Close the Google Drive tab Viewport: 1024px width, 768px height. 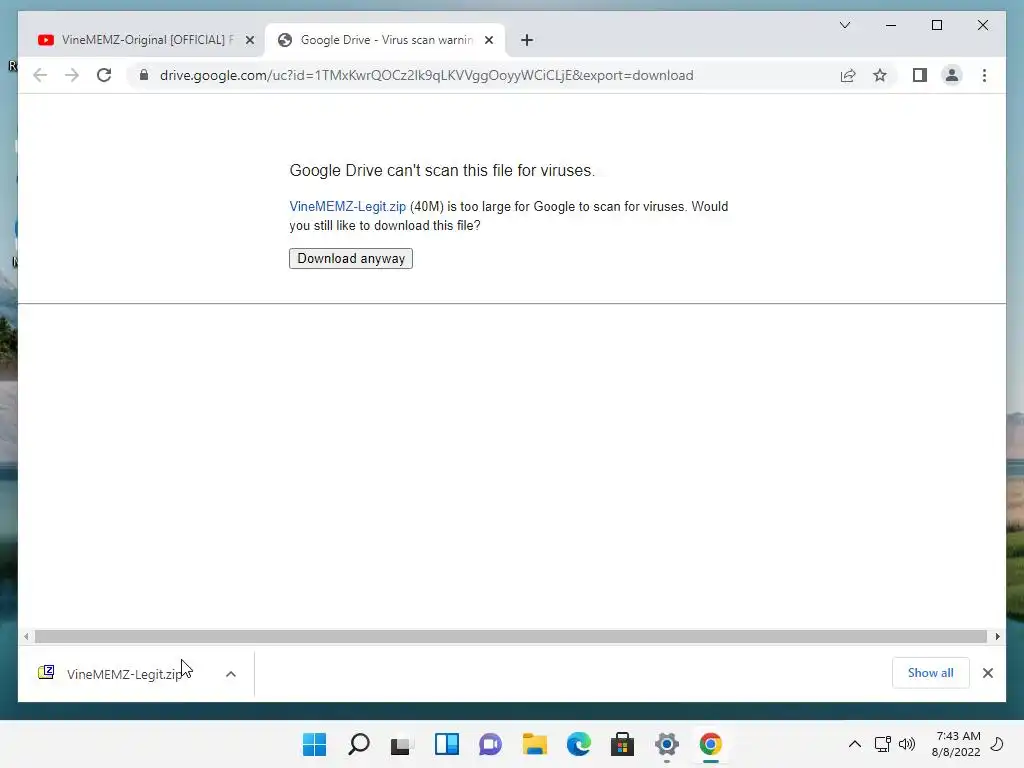coord(488,40)
